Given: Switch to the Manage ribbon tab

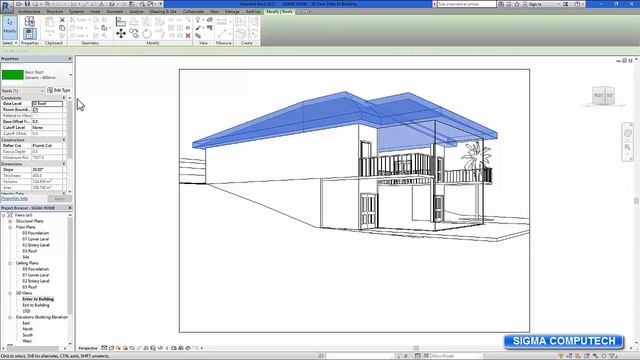Looking at the screenshot, I should (232, 12).
